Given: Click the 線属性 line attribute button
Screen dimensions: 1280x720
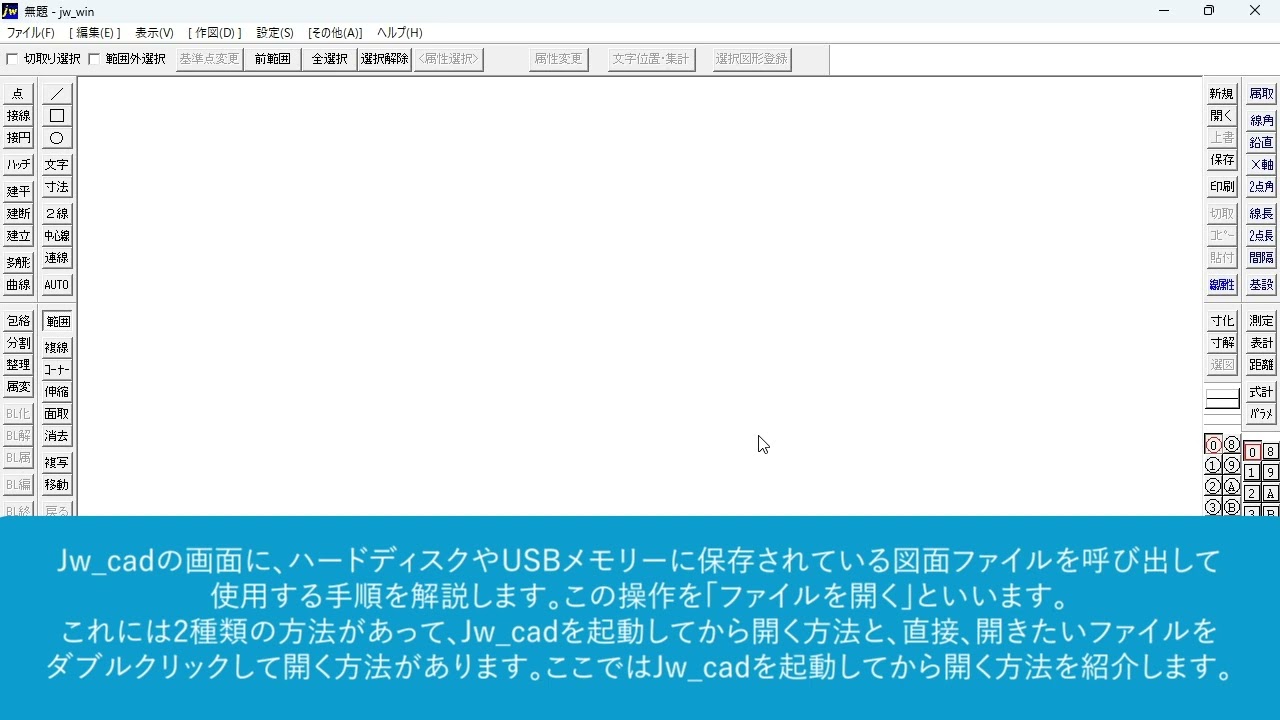Looking at the screenshot, I should pos(1222,285).
